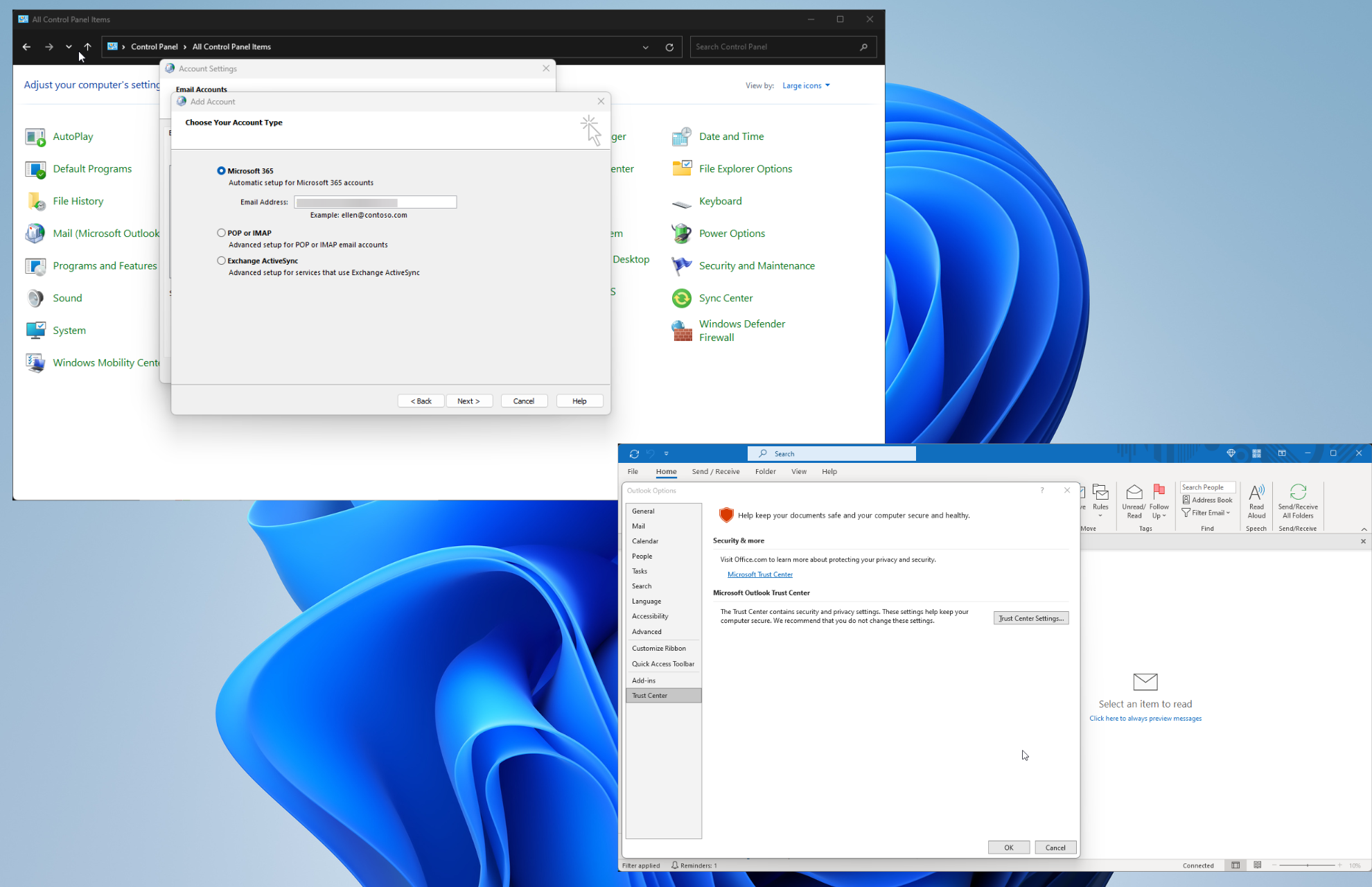The height and width of the screenshot is (887, 1372).
Task: Switch to Reading view in status bar
Action: tap(1258, 866)
